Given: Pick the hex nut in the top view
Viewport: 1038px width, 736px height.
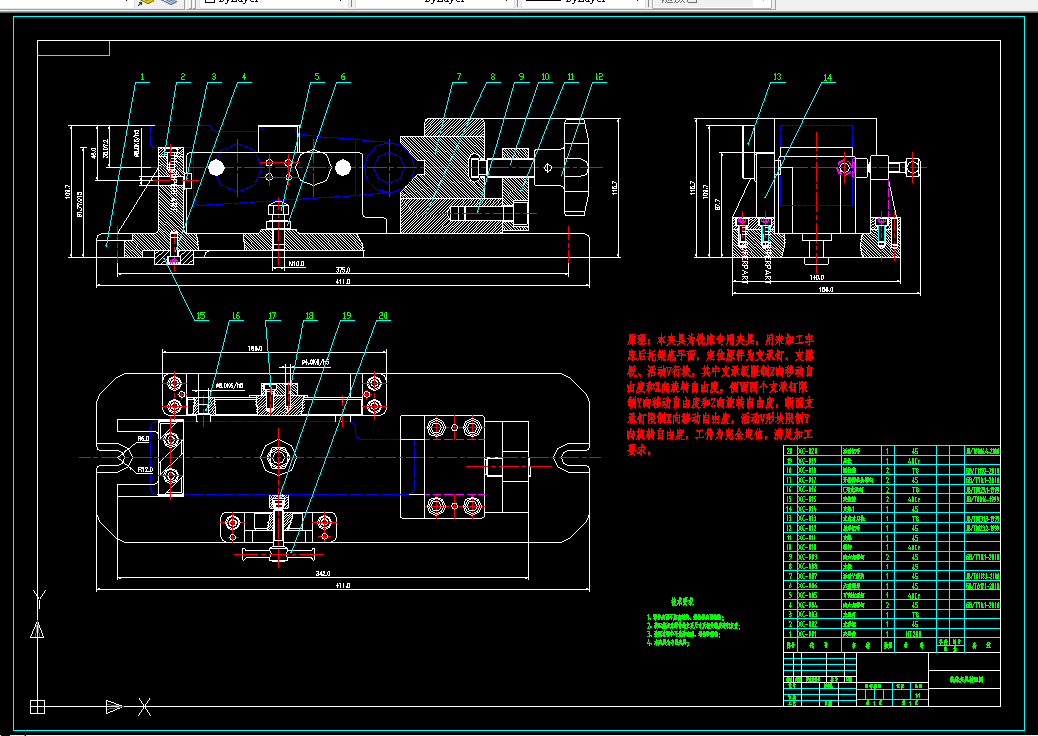Looking at the screenshot, I should click(x=278, y=457).
